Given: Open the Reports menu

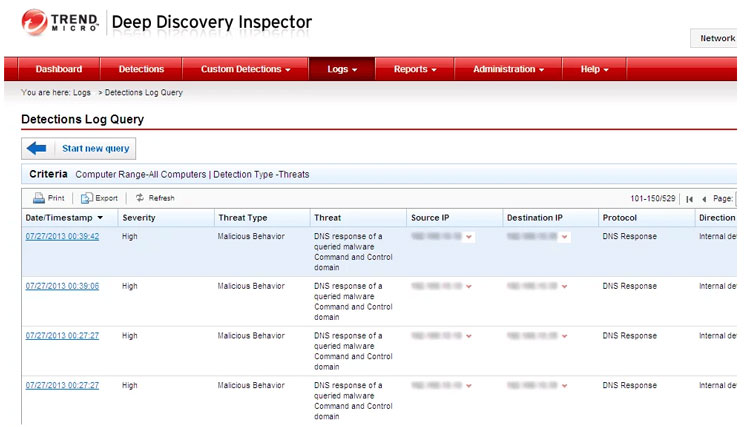Looking at the screenshot, I should 415,69.
